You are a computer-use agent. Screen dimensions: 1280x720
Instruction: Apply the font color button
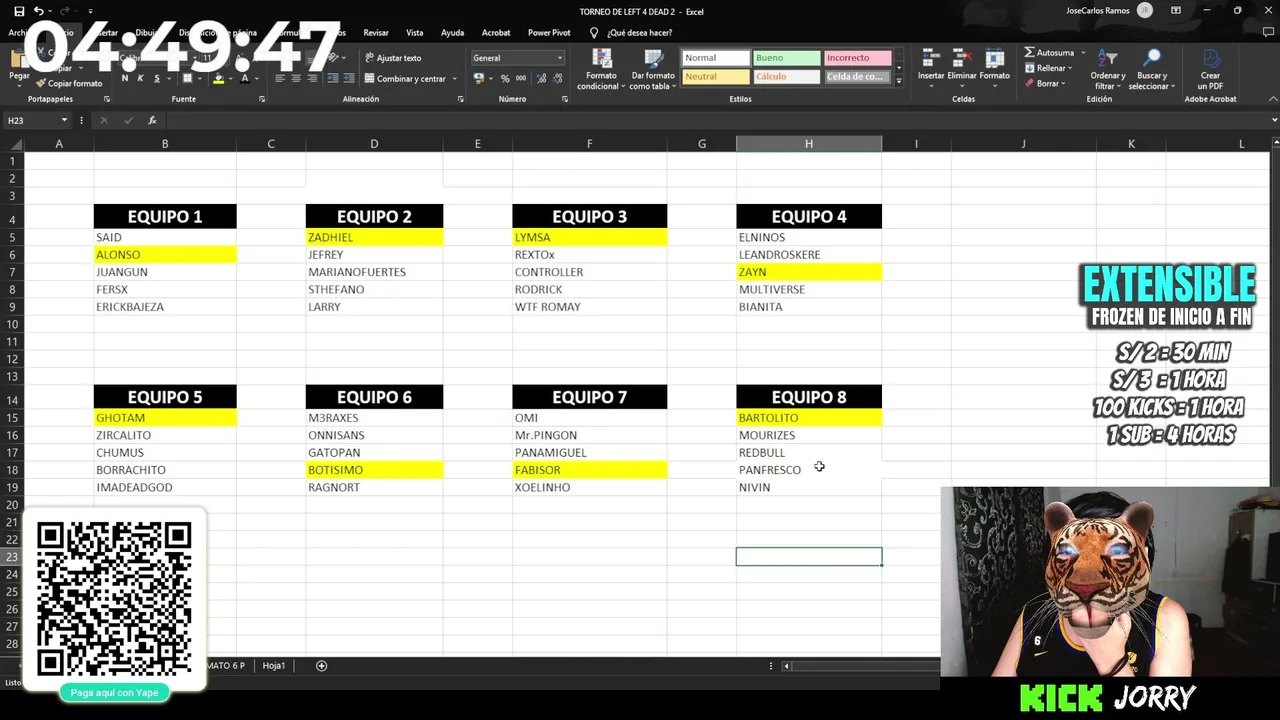pyautogui.click(x=244, y=78)
